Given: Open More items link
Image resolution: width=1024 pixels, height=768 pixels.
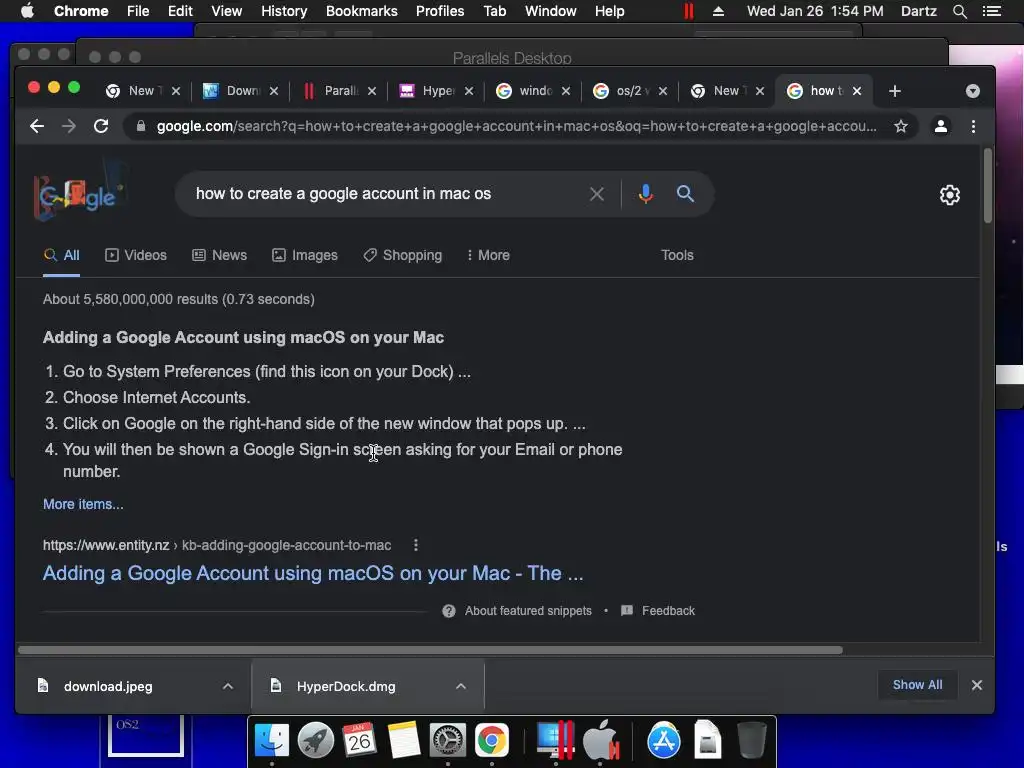Looking at the screenshot, I should coord(83,504).
